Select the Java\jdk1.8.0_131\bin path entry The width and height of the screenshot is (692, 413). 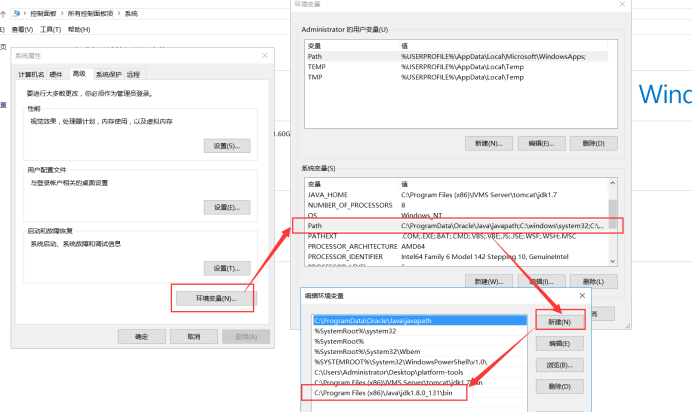pos(420,393)
